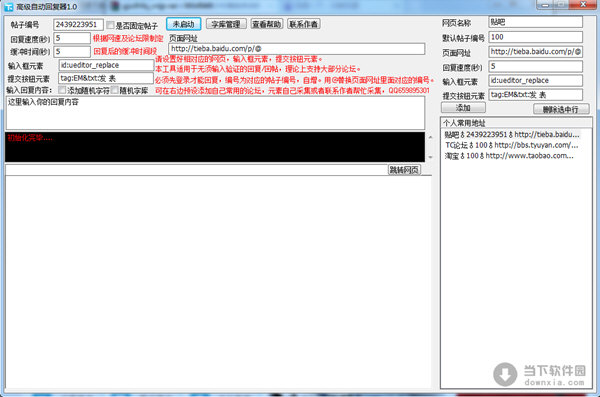Click the right panel 页面网址 field
This screenshot has width=600, height=397.
[x=536, y=52]
